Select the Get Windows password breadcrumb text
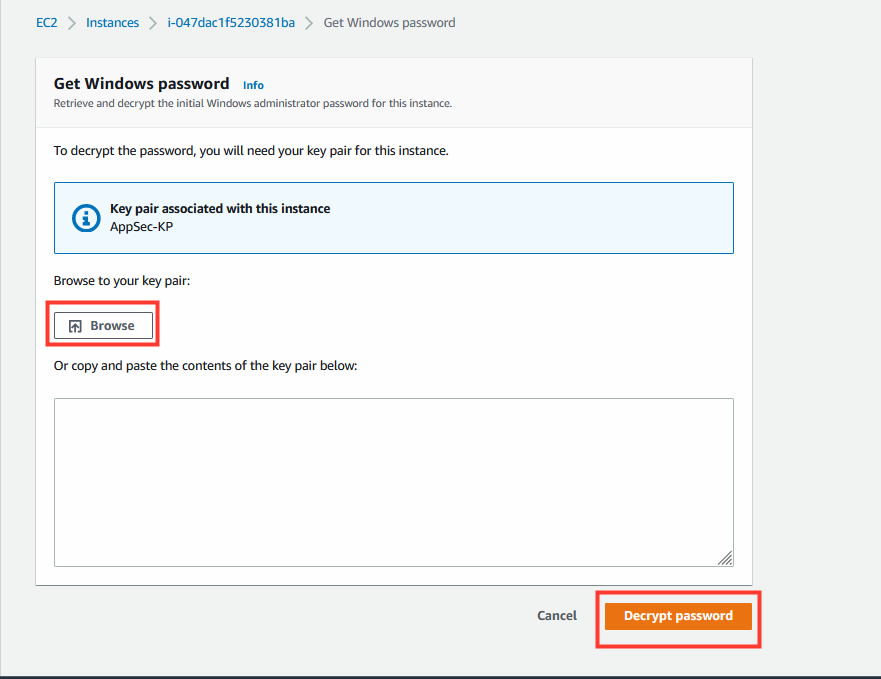 [x=389, y=22]
